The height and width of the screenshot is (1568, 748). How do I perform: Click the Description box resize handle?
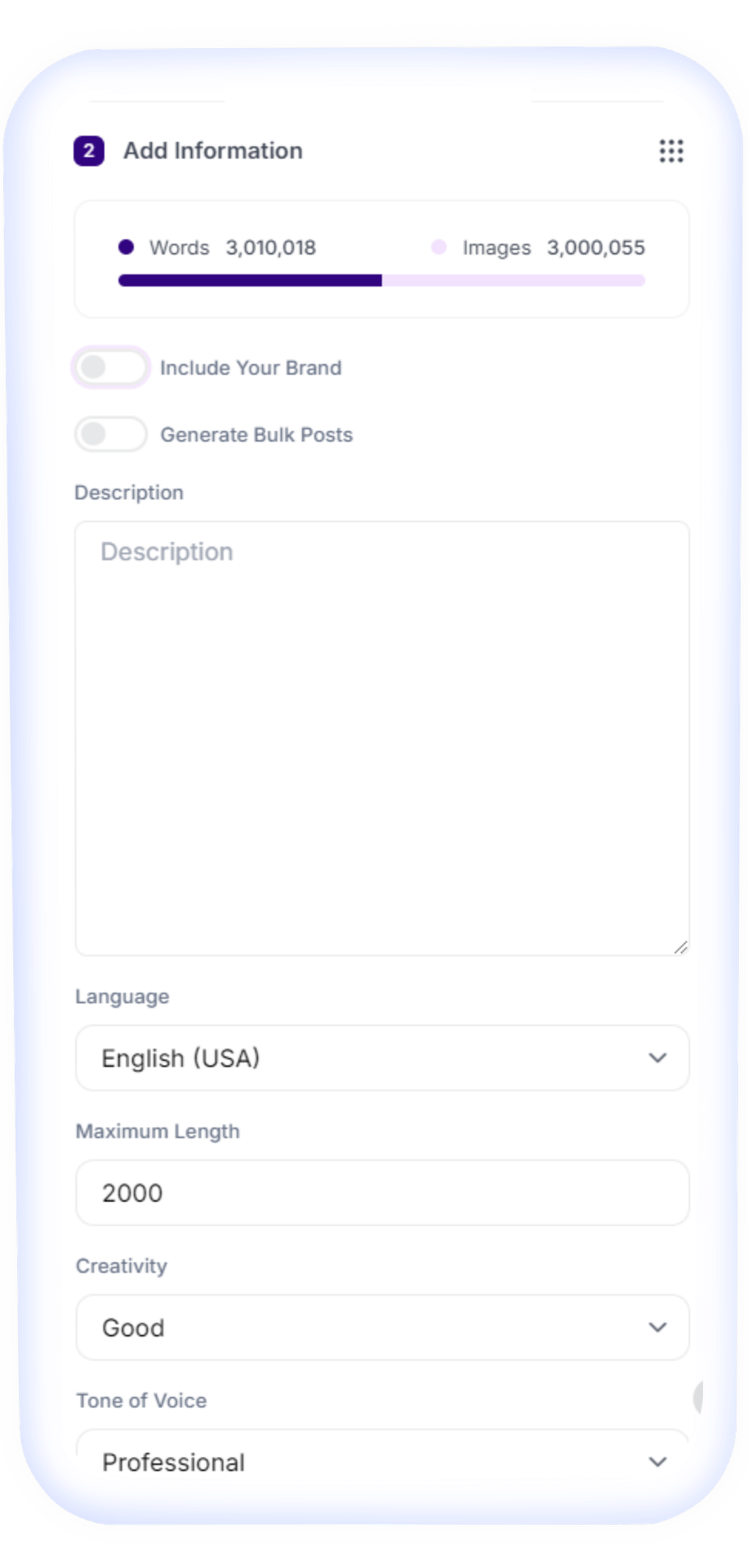coord(681,947)
